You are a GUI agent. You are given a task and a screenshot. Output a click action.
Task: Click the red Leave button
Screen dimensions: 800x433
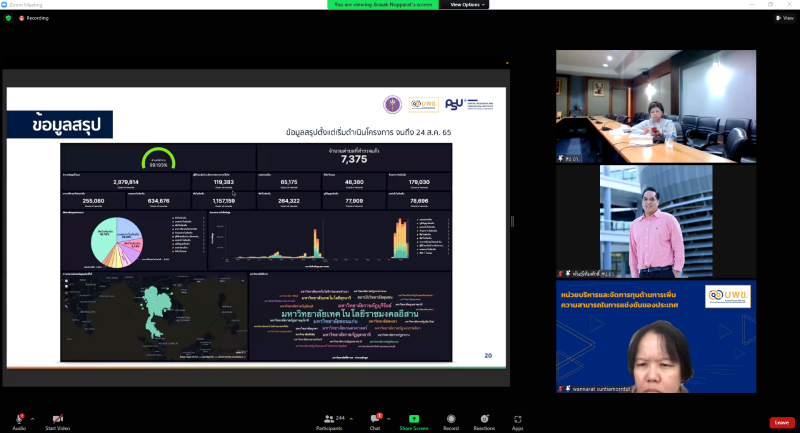click(x=781, y=422)
